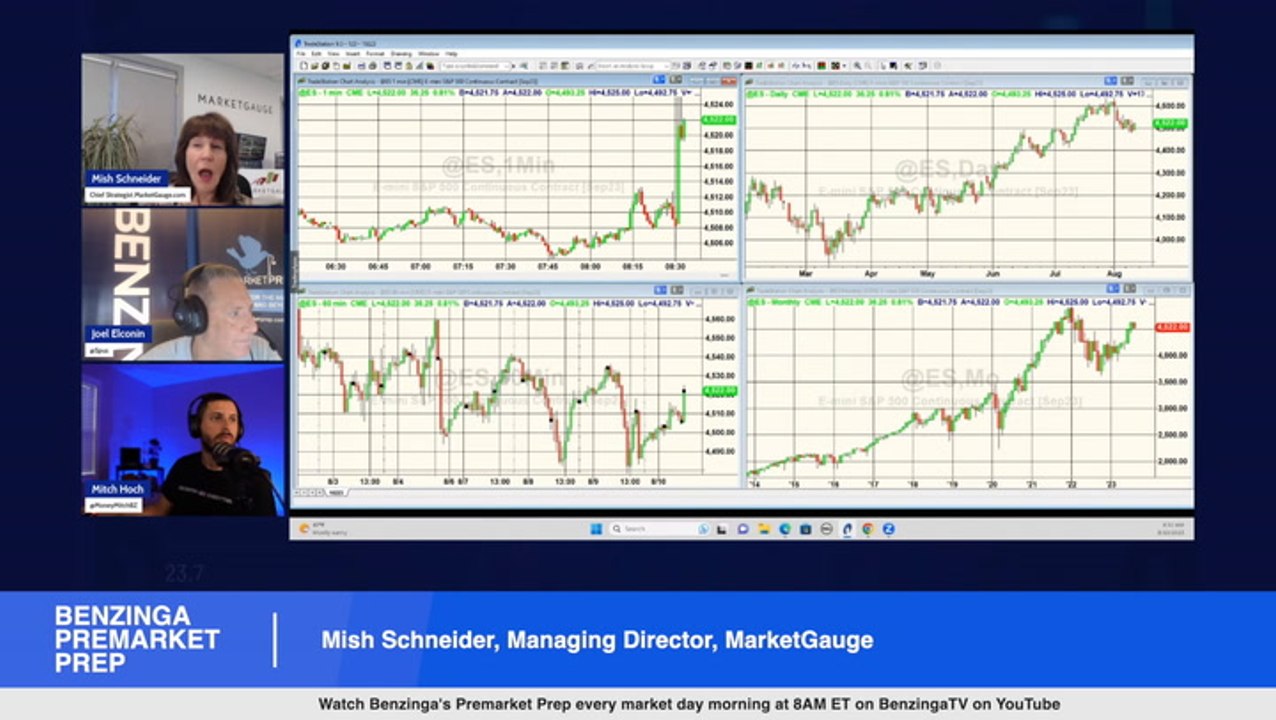Click the green 4,522.00 price tag on 1 min chart
Screen dimensions: 1276x720
720,119
